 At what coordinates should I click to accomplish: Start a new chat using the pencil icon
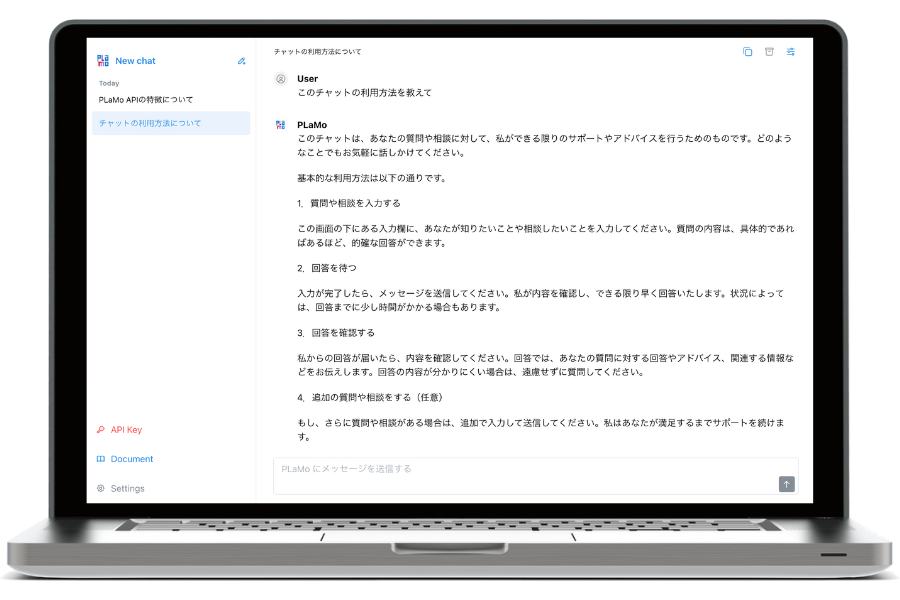[240, 60]
